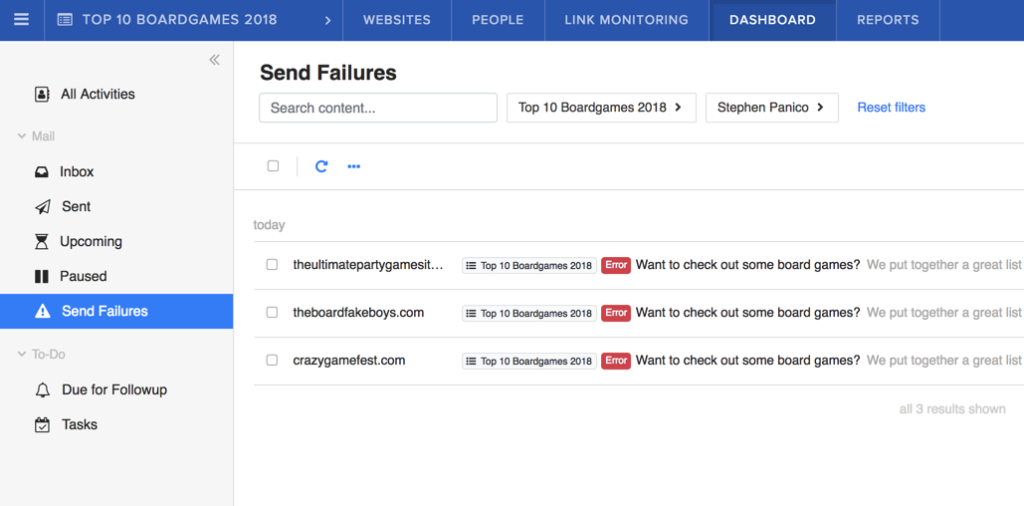Switch to the Link Monitoring tab
The height and width of the screenshot is (506, 1024).
[626, 20]
